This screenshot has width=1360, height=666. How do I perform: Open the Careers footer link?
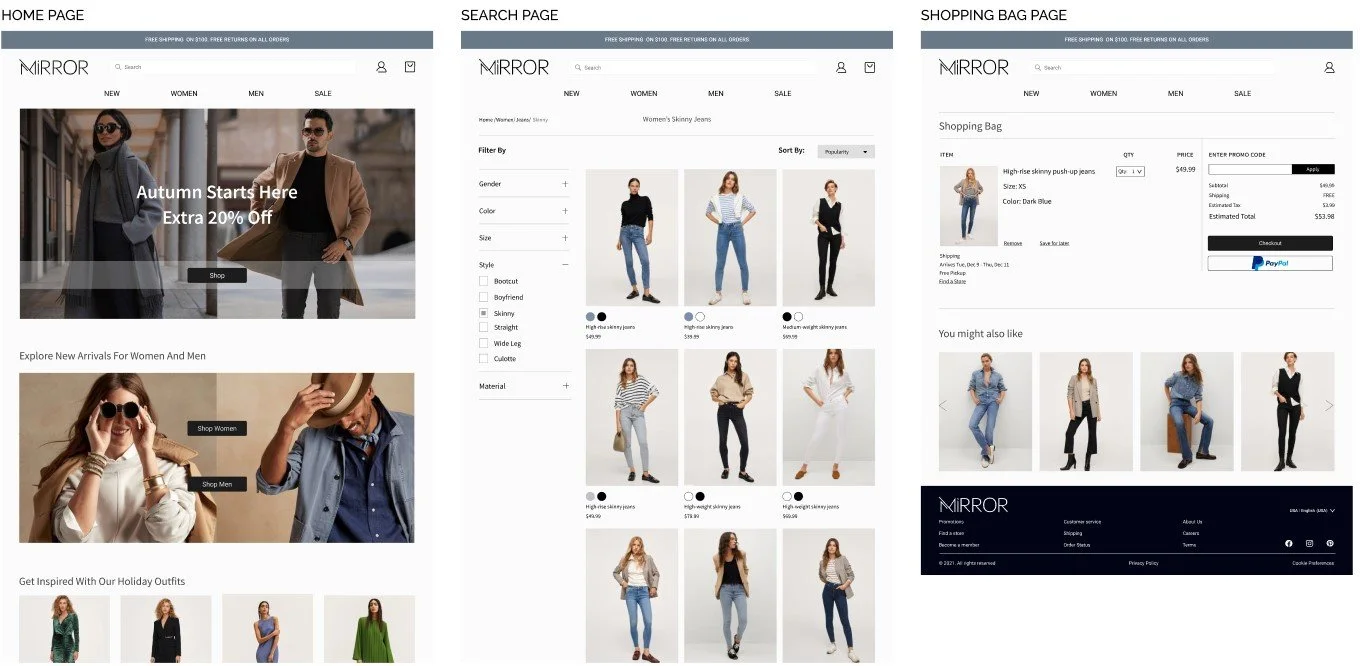click(1191, 533)
